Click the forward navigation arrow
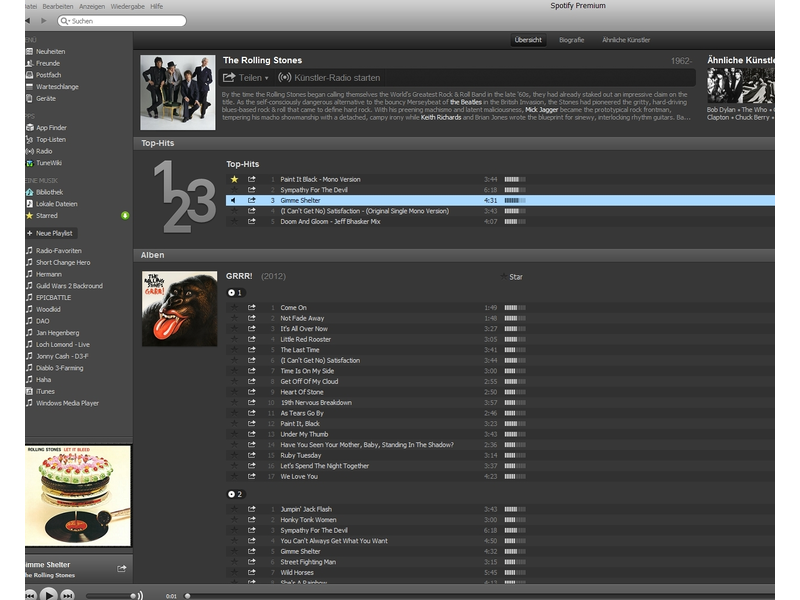This screenshot has width=800, height=600. point(44,20)
